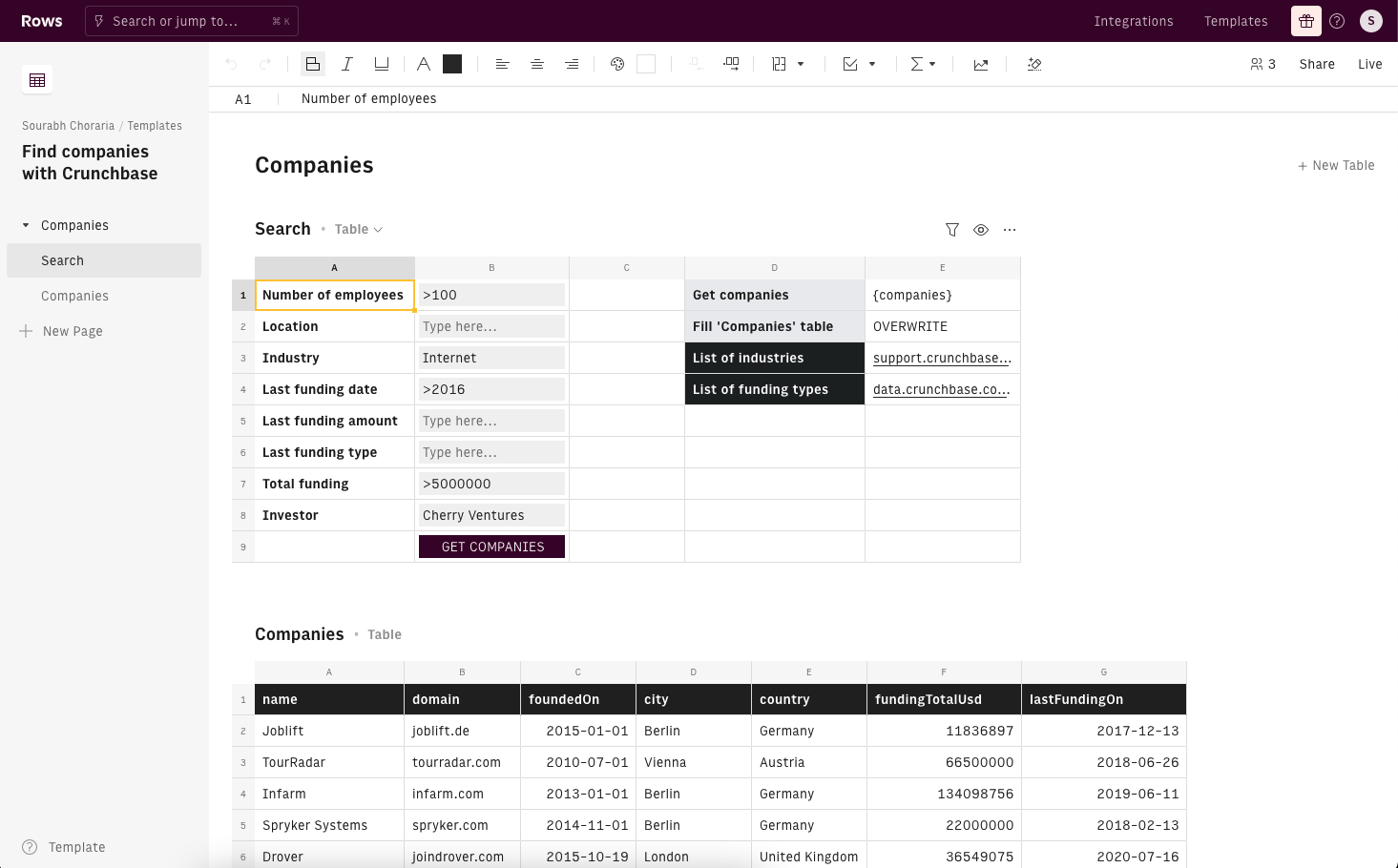Toggle visibility eye icon of Search table
Viewport: 1398px width, 868px height.
(x=981, y=229)
